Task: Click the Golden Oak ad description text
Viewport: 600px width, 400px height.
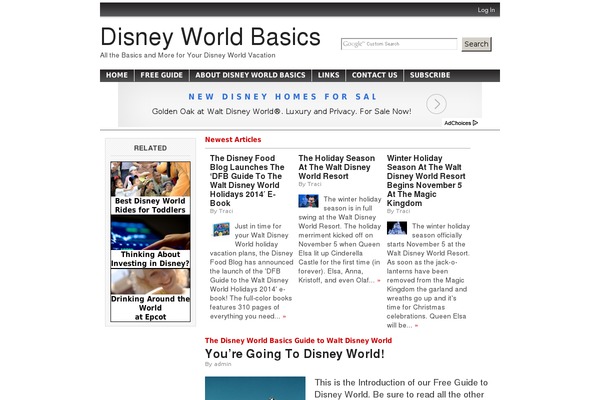Action: tap(282, 111)
